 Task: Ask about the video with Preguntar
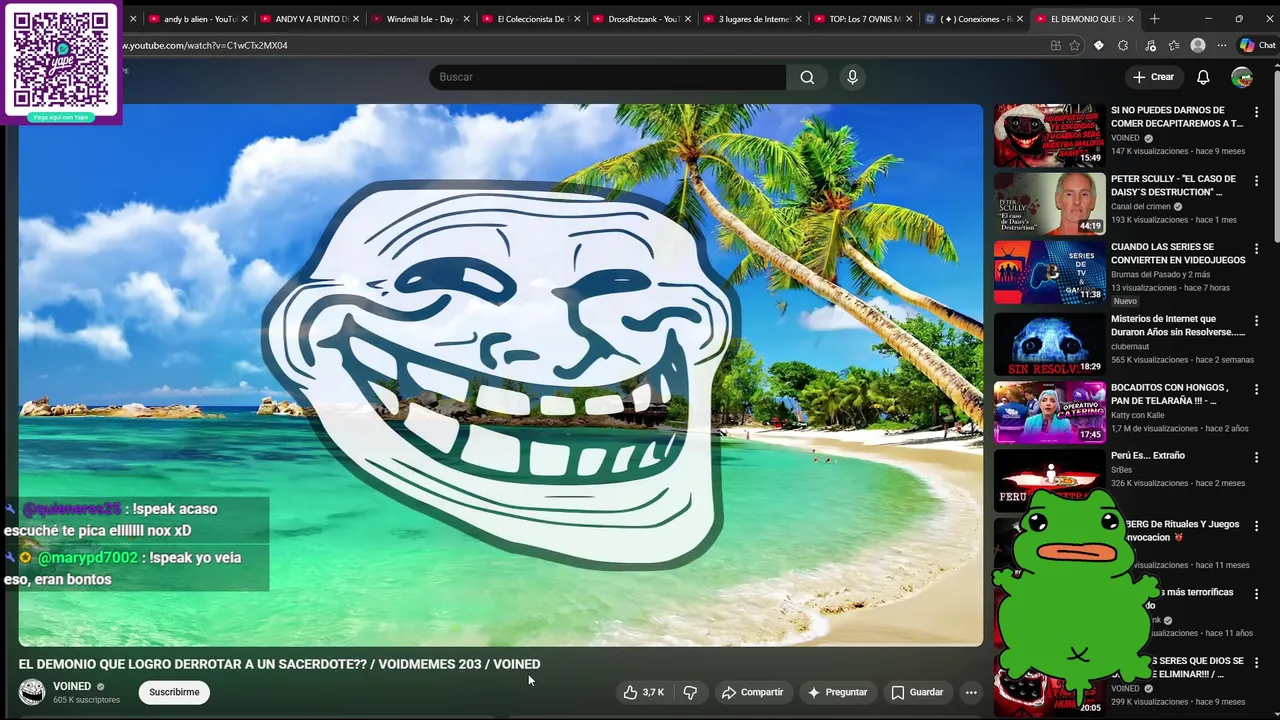[837, 692]
